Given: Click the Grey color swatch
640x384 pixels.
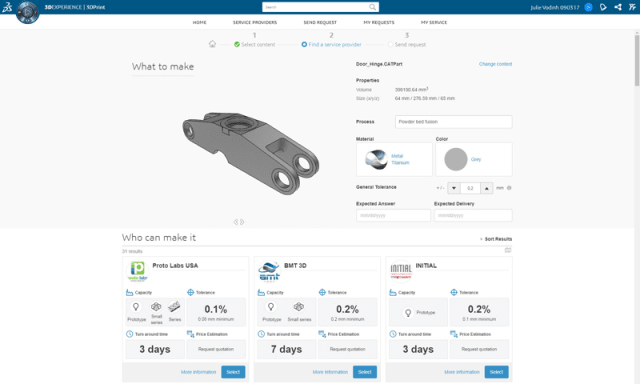Looking at the screenshot, I should click(456, 159).
